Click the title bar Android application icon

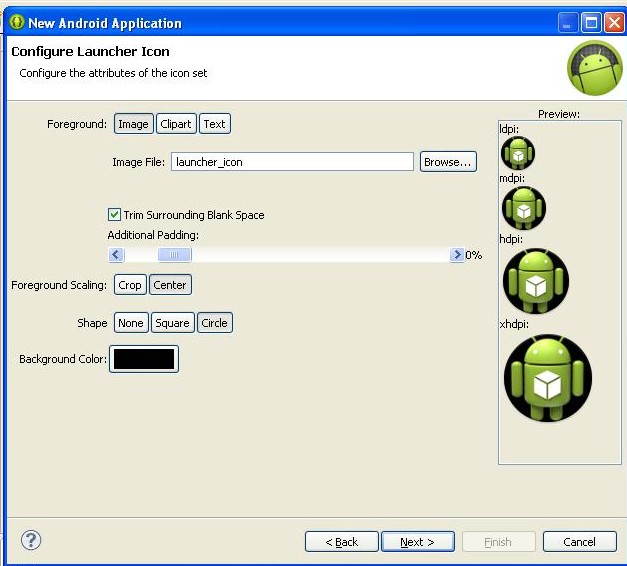17,22
